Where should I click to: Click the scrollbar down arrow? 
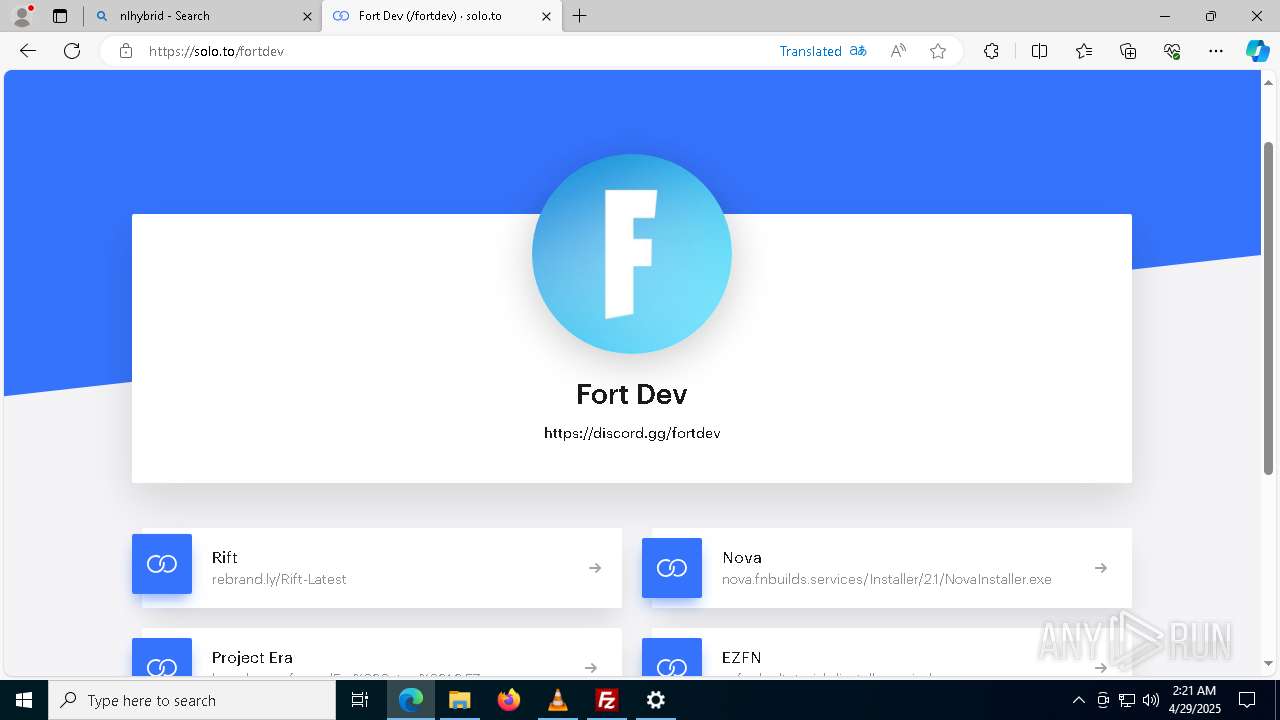click(1269, 663)
